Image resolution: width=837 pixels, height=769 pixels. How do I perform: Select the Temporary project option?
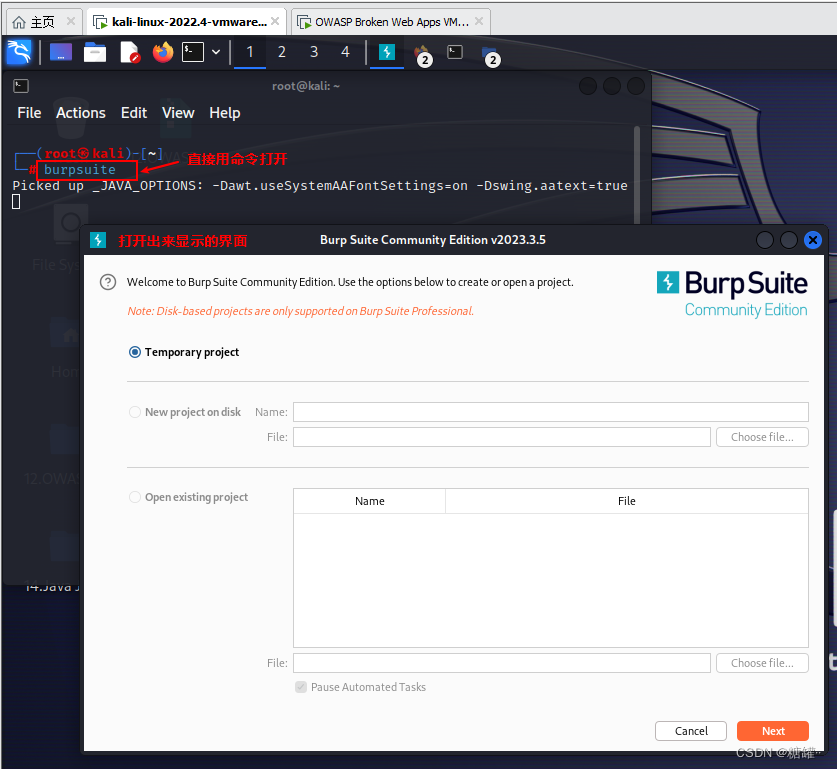point(134,352)
